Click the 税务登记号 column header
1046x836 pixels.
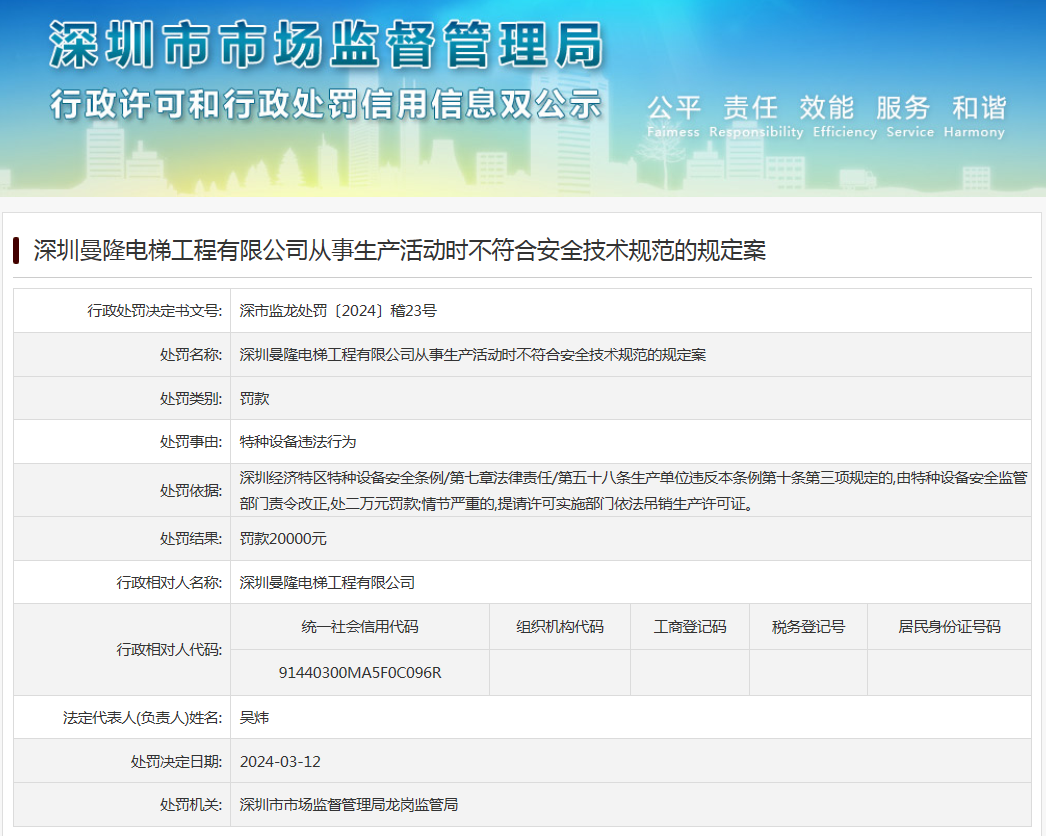(x=809, y=627)
